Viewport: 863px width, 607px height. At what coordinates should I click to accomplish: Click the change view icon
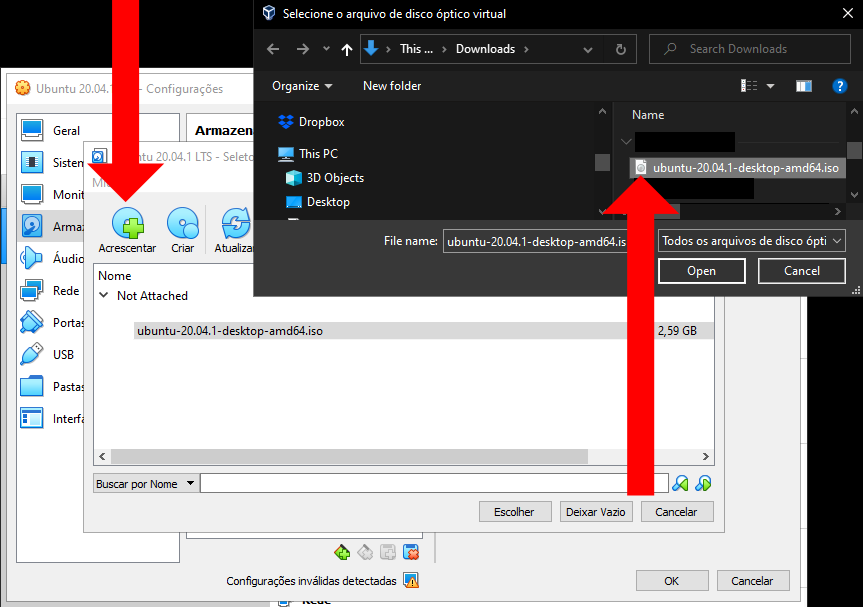[x=749, y=86]
